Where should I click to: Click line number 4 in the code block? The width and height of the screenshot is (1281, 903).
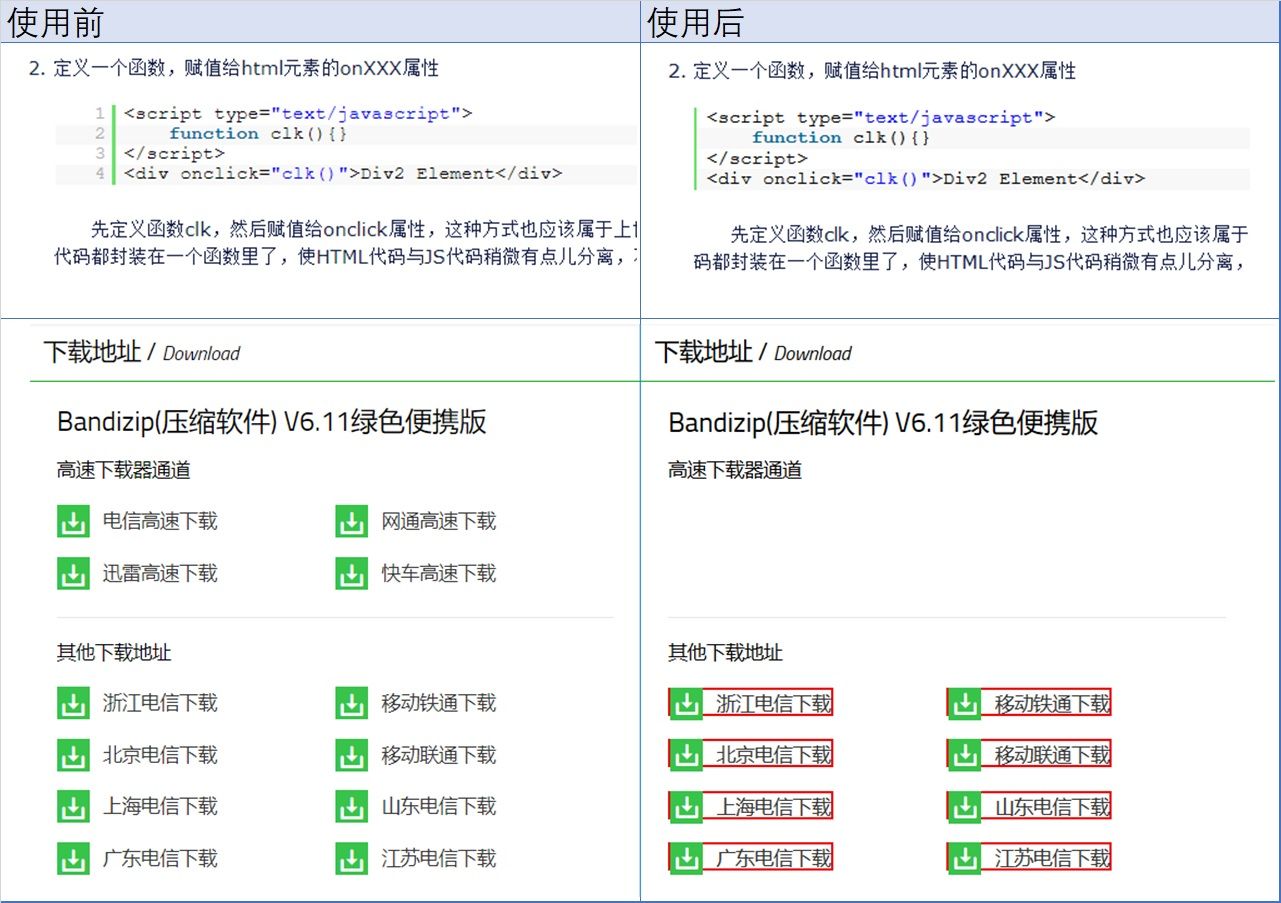coord(100,174)
